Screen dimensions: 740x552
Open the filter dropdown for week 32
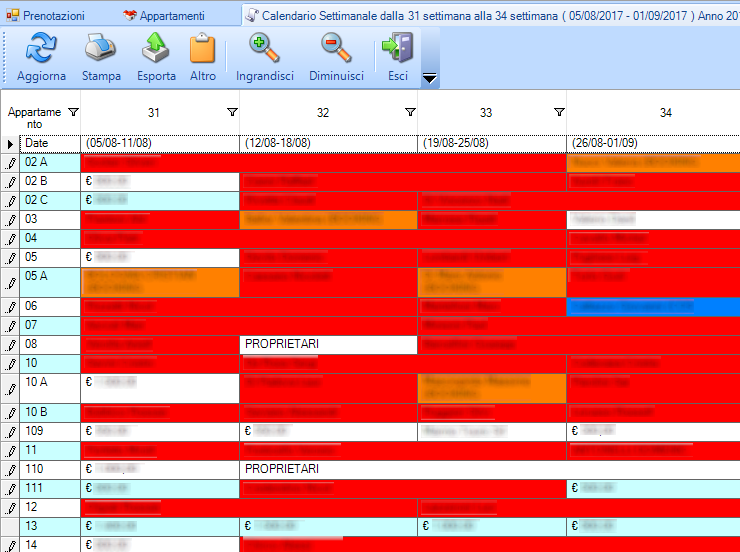point(410,112)
